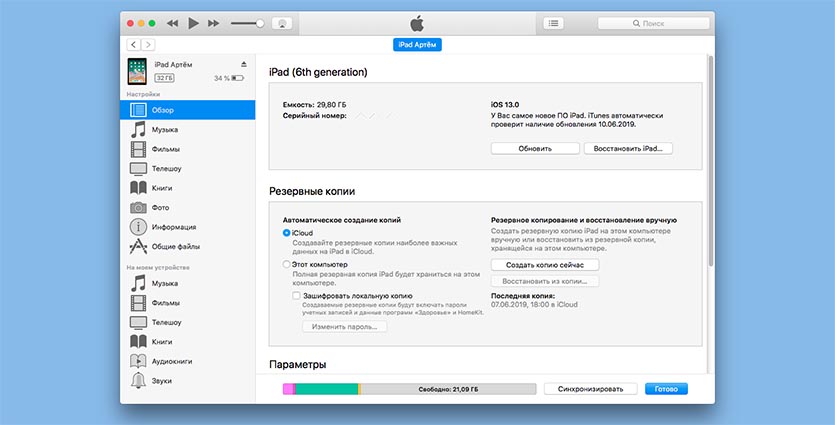
Task: Click the Звуки bell icon
Action: pyautogui.click(x=138, y=381)
